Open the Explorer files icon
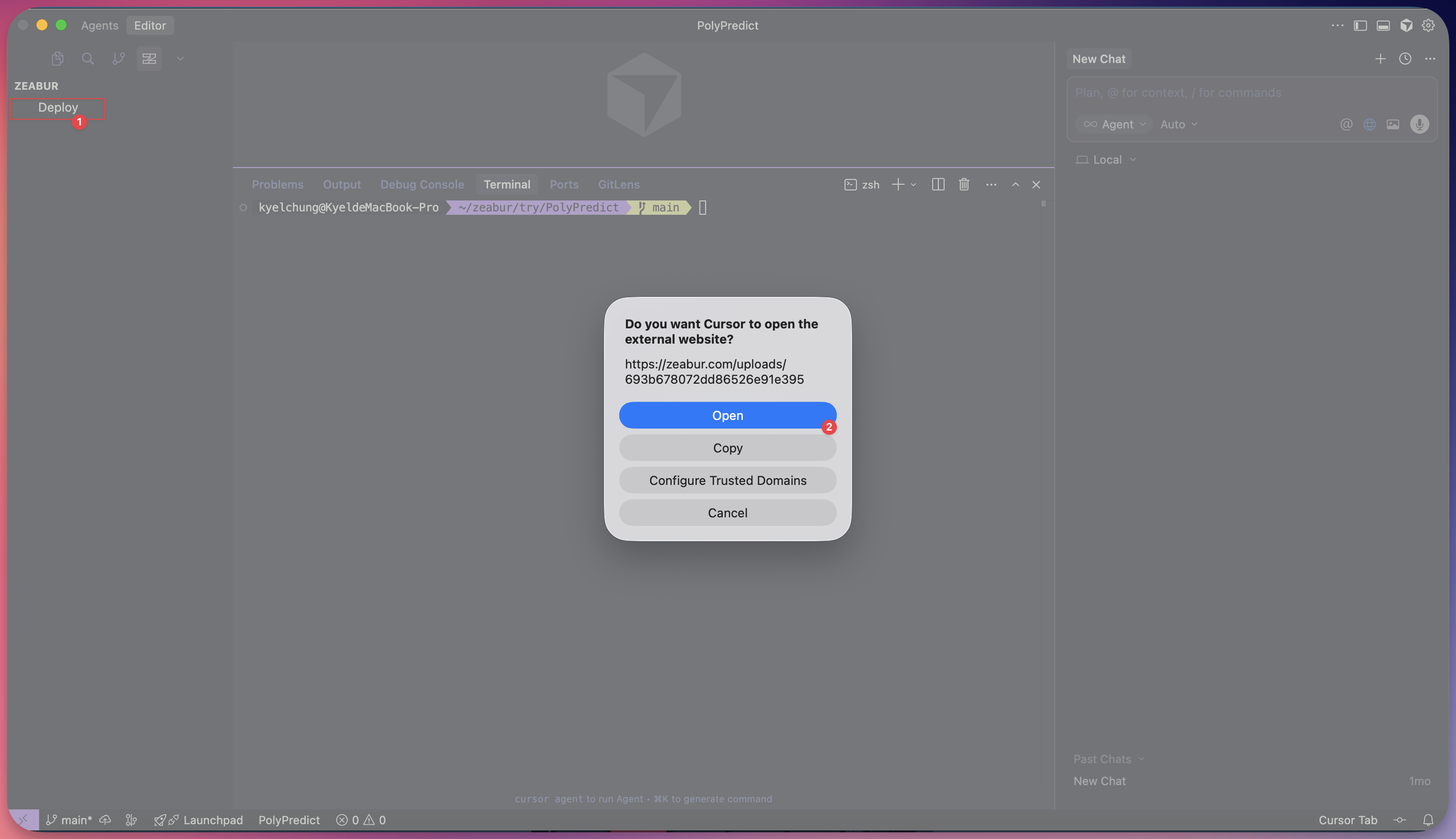The image size is (1456, 839). [57, 59]
